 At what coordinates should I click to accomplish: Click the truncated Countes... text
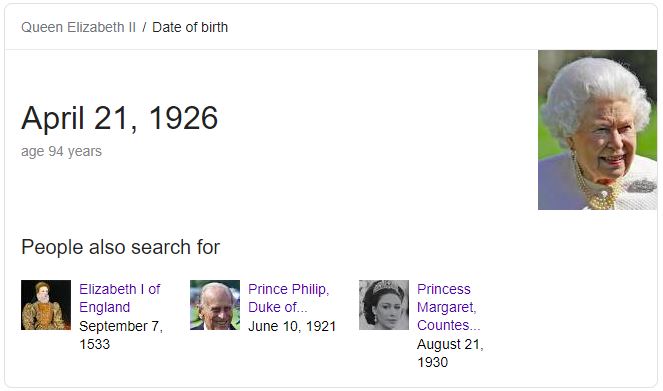click(448, 325)
